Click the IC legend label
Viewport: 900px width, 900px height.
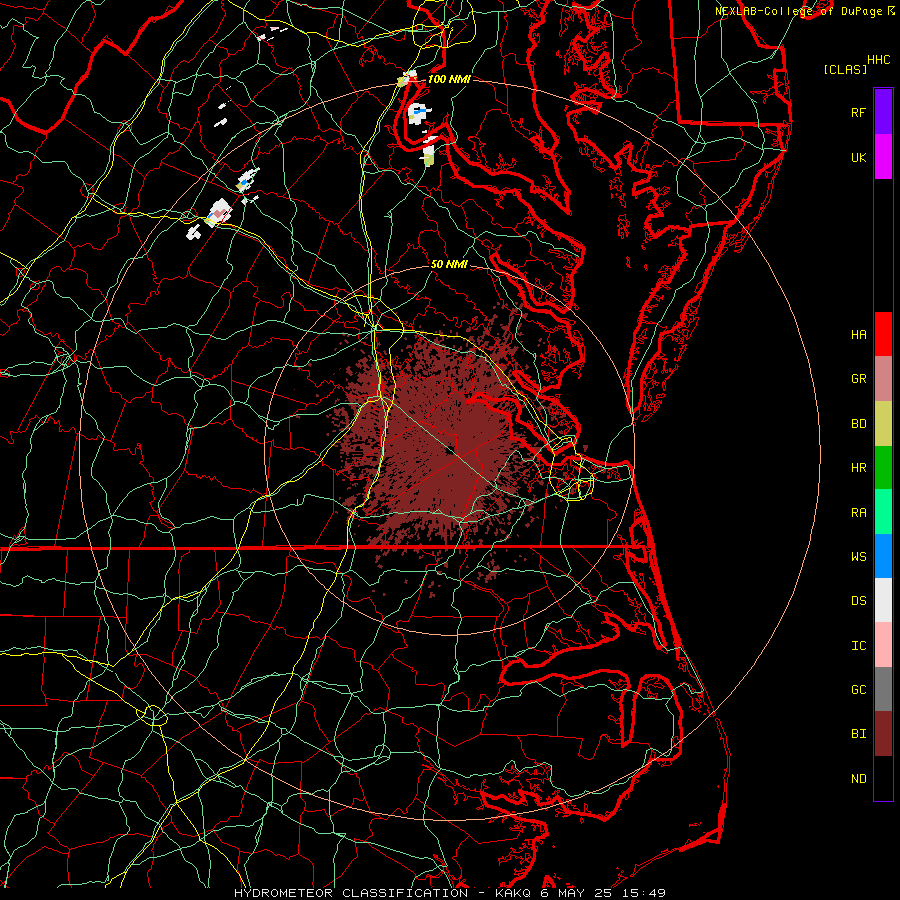point(858,646)
